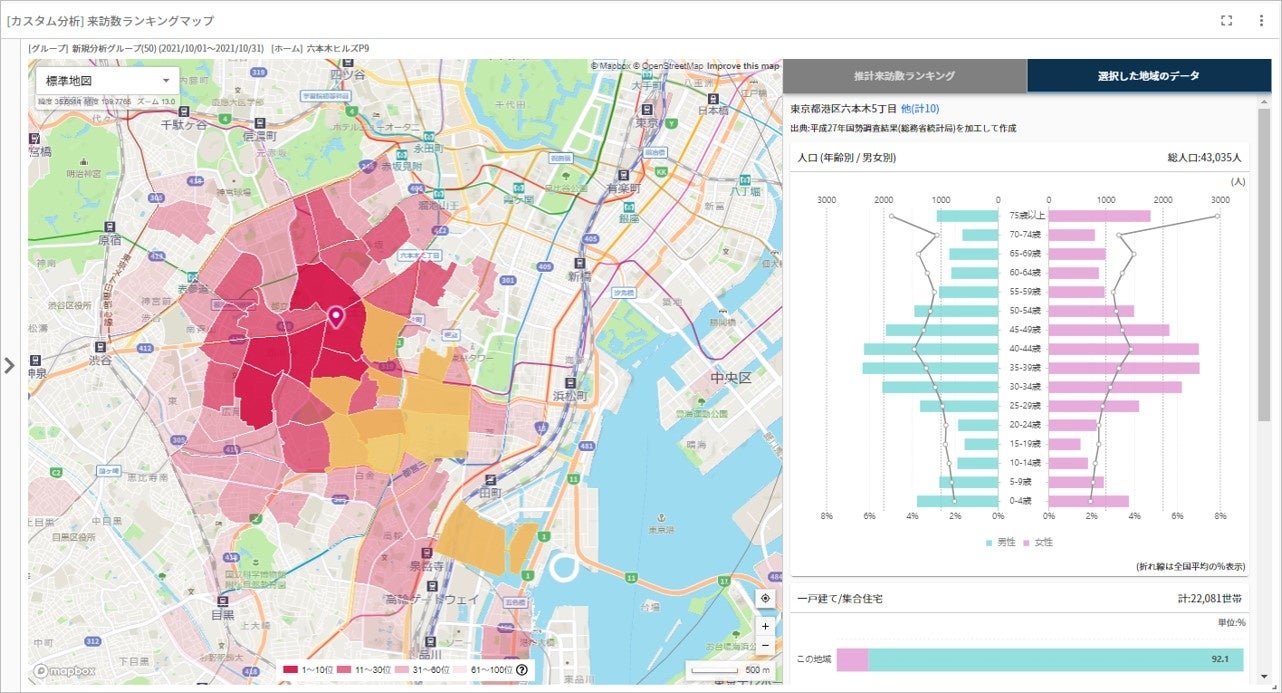Open the 標準地図 map style dropdown
This screenshot has width=1282, height=693.
(107, 80)
